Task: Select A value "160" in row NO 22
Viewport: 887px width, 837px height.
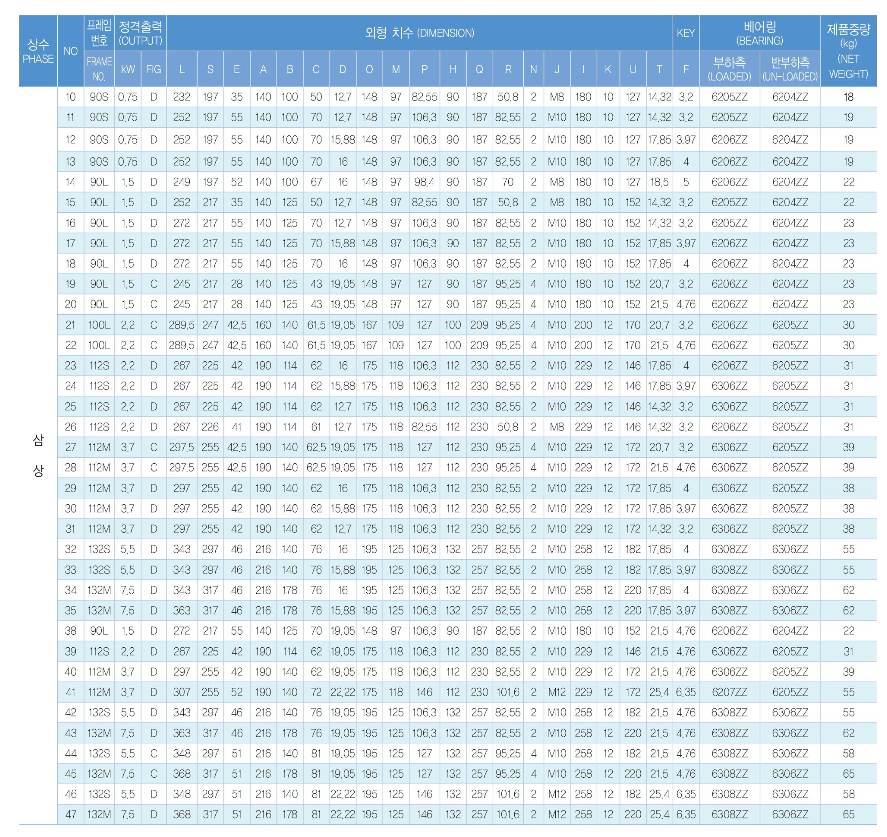Action: tap(263, 345)
